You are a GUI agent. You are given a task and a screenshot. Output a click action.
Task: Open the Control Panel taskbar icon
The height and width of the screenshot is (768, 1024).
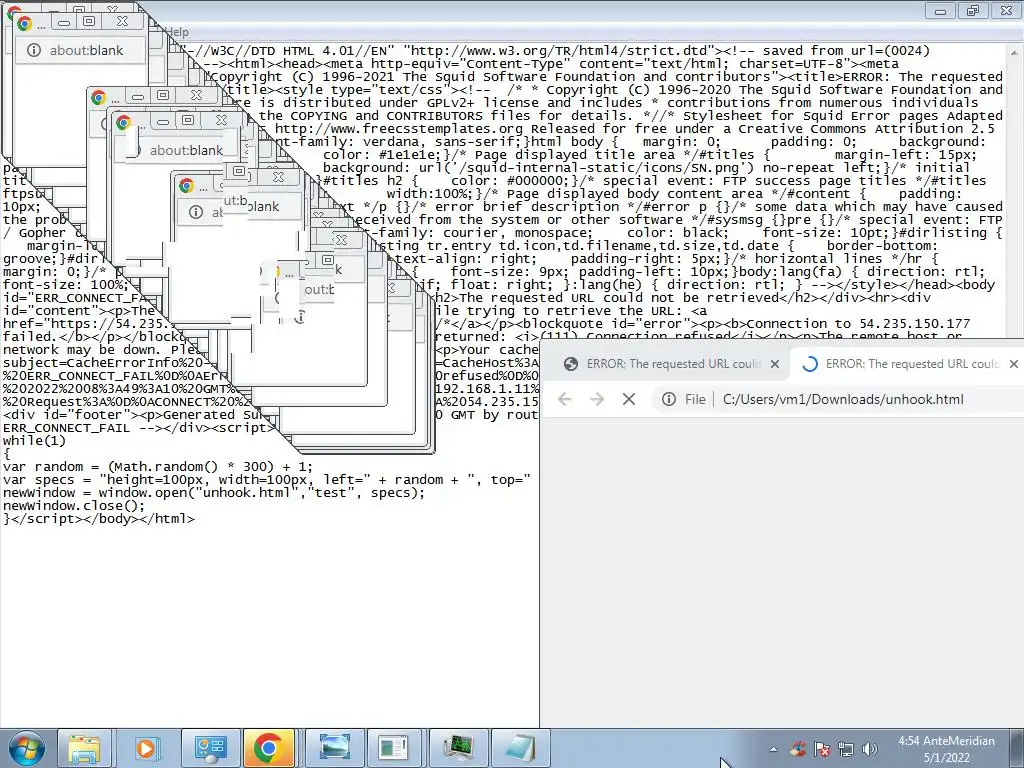210,748
